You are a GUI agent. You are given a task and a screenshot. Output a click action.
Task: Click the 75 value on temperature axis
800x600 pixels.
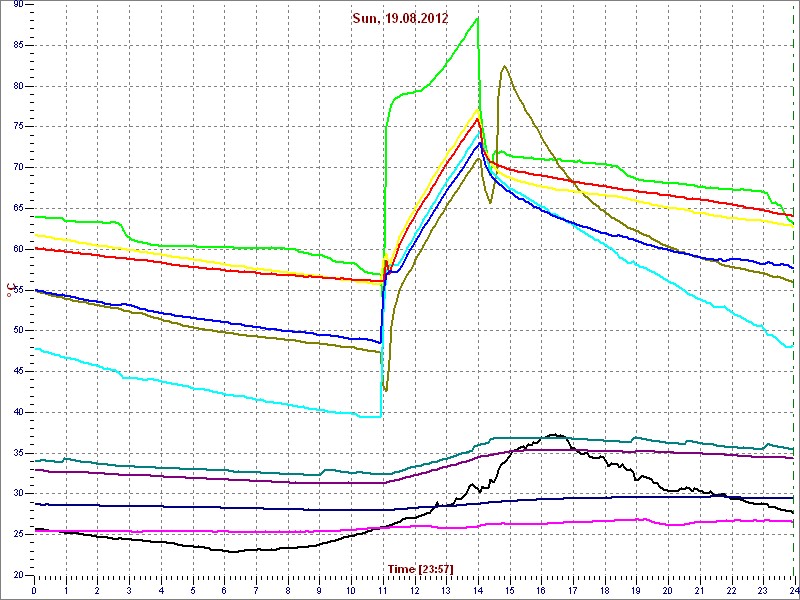pyautogui.click(x=18, y=127)
